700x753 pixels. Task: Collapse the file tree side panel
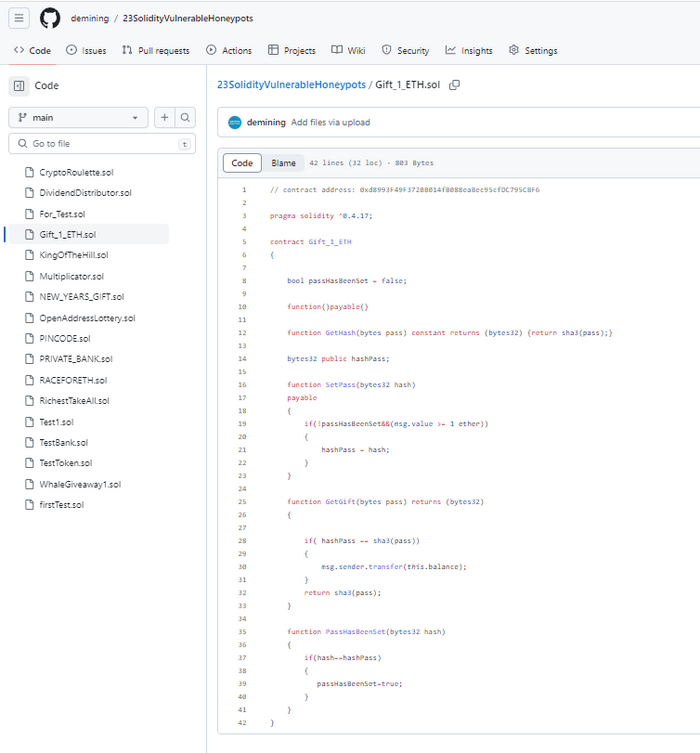(x=20, y=86)
